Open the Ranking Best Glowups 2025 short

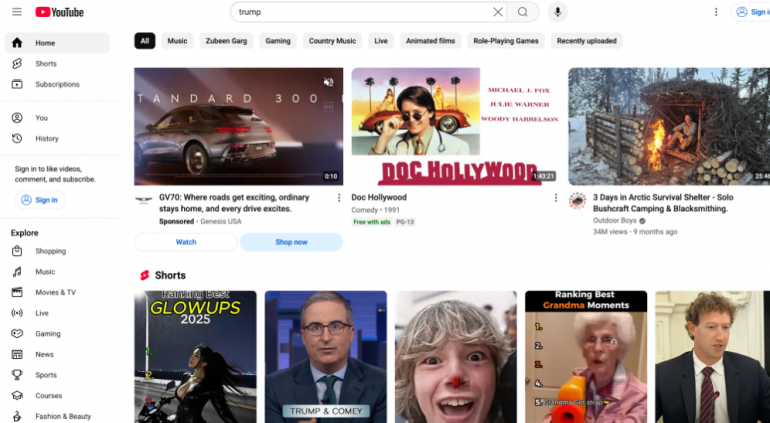tap(195, 357)
